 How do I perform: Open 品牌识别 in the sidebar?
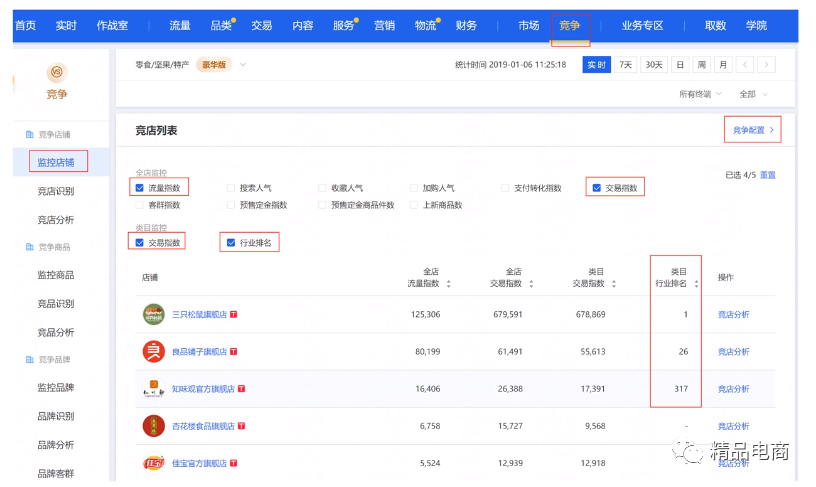point(56,416)
